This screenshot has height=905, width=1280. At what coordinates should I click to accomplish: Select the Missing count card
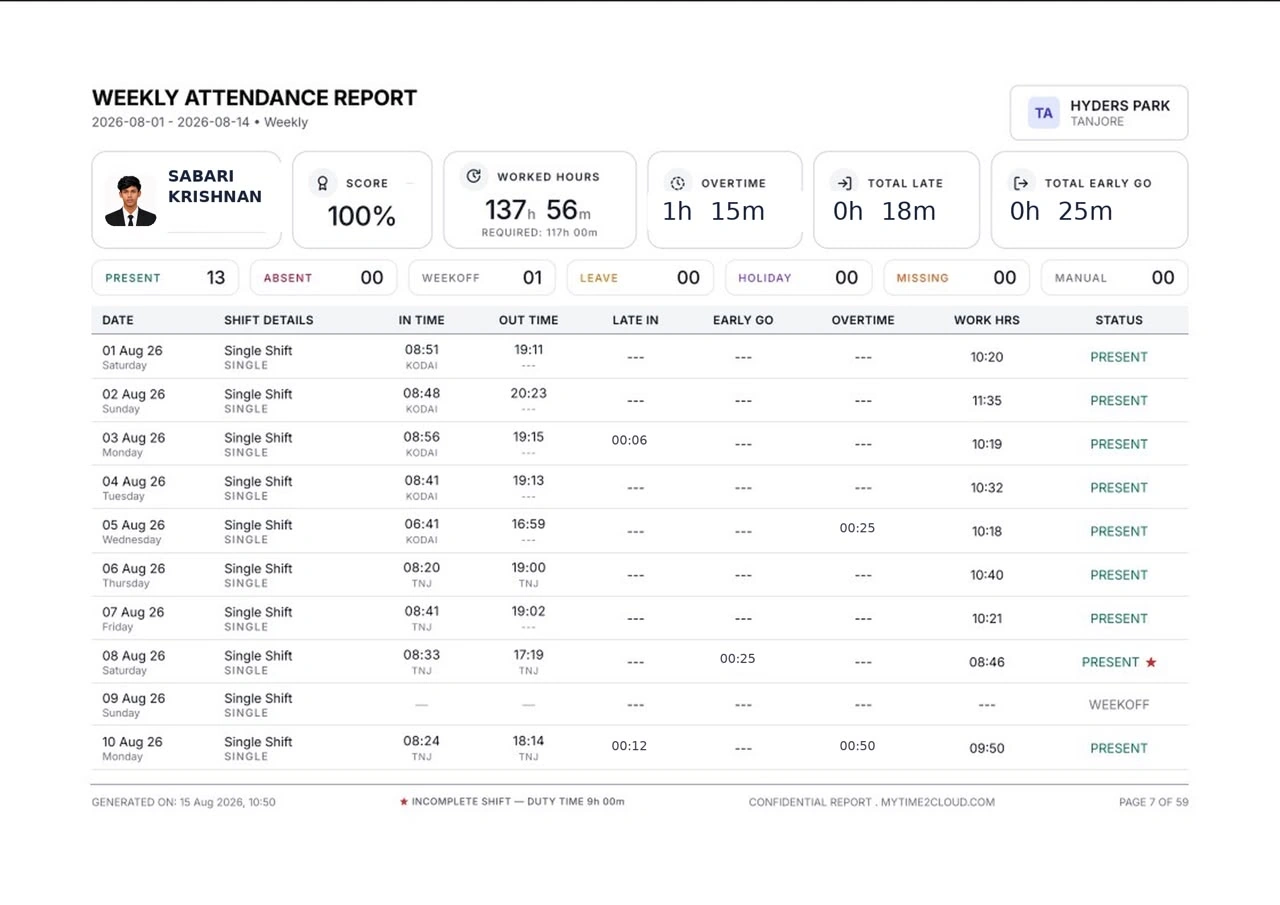(x=957, y=278)
